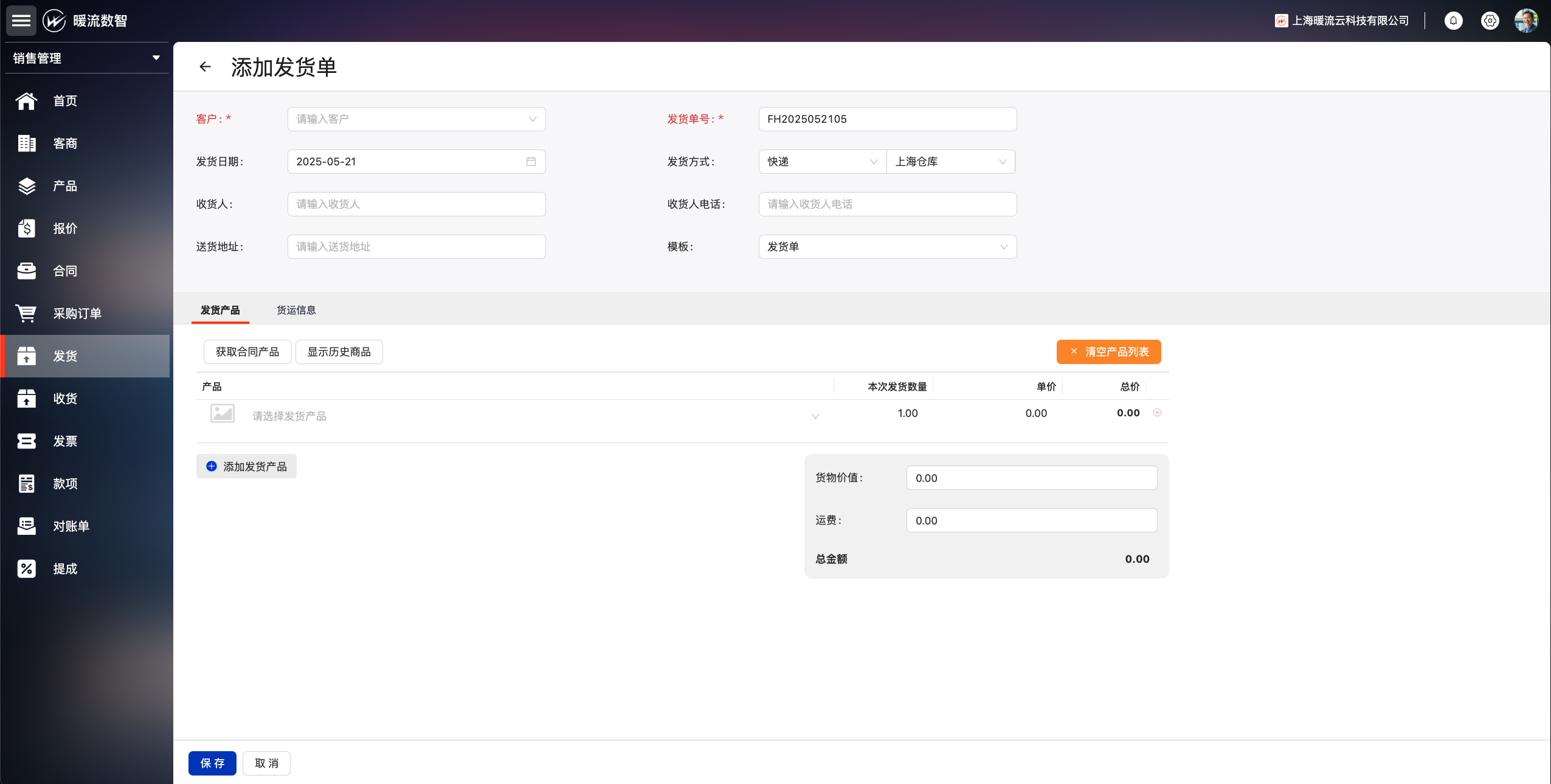Click 添加发货产品 to add row

(246, 467)
